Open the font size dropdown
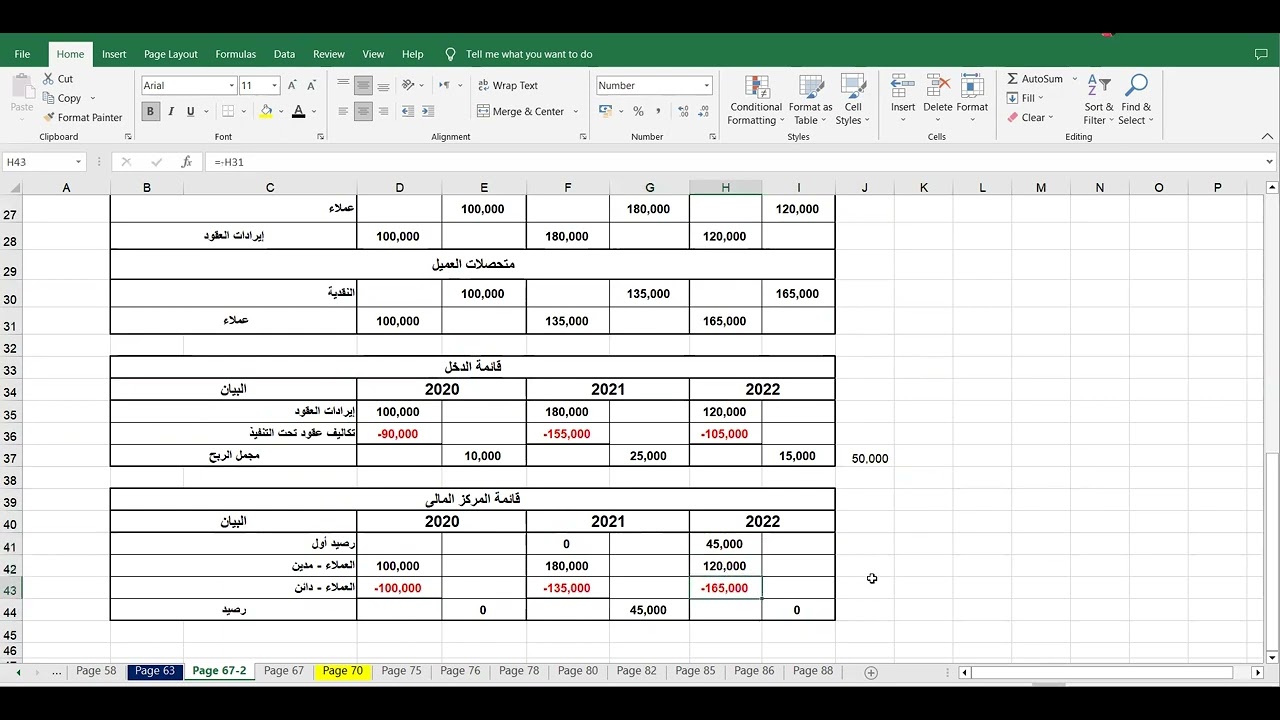The width and height of the screenshot is (1280, 720). coord(274,86)
